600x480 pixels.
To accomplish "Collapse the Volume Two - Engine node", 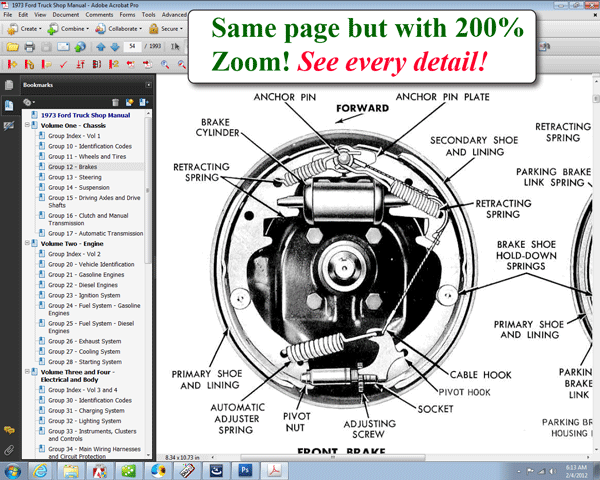I will pyautogui.click(x=27, y=243).
